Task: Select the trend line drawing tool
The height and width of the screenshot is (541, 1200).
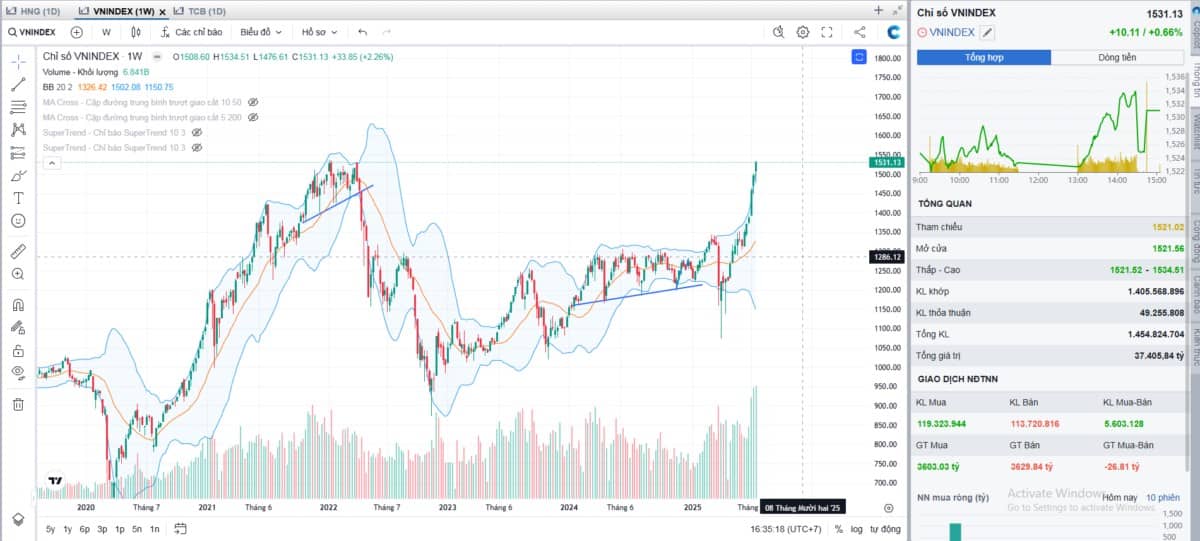Action: [x=18, y=84]
